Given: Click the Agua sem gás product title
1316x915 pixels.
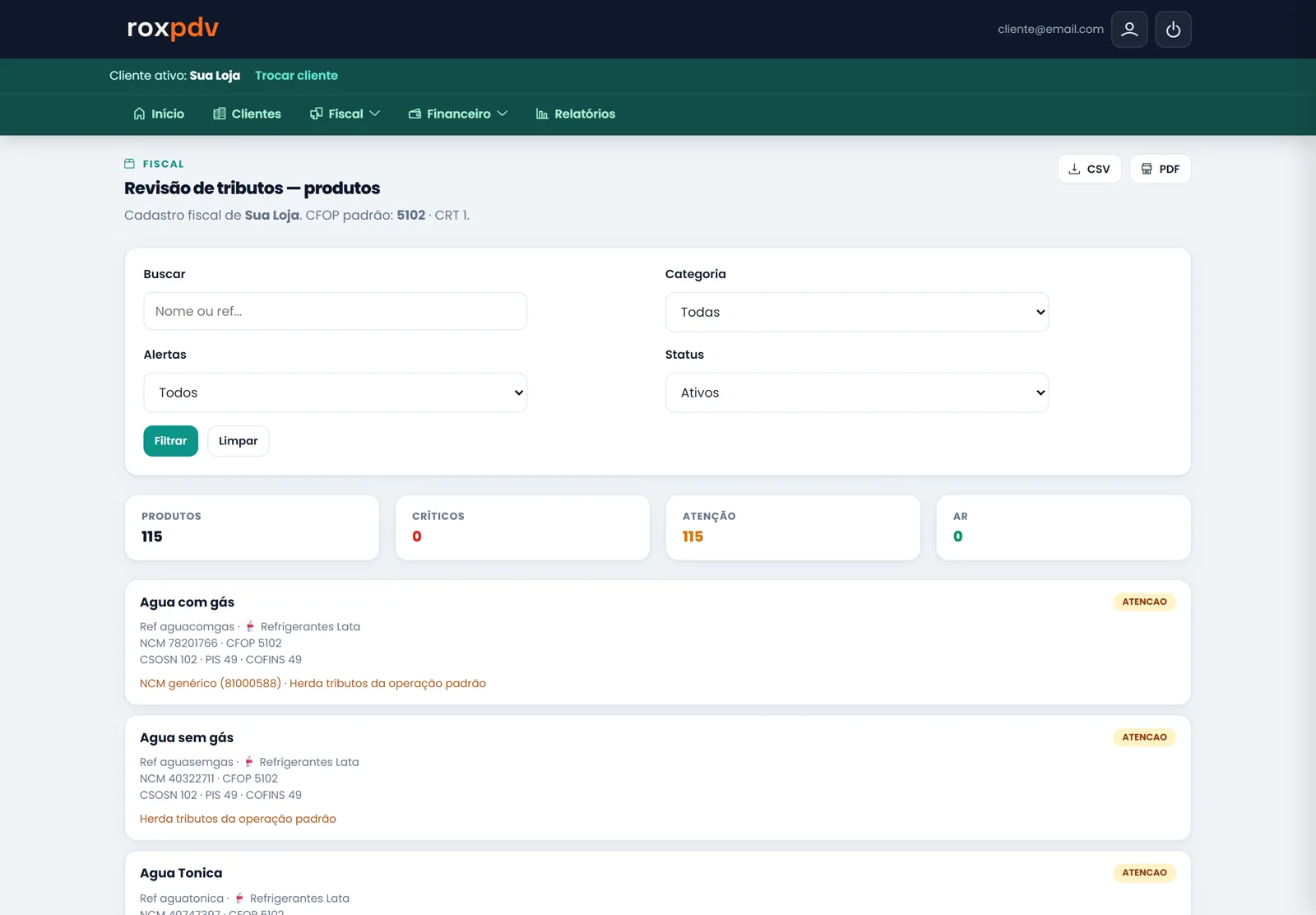Looking at the screenshot, I should point(187,738).
